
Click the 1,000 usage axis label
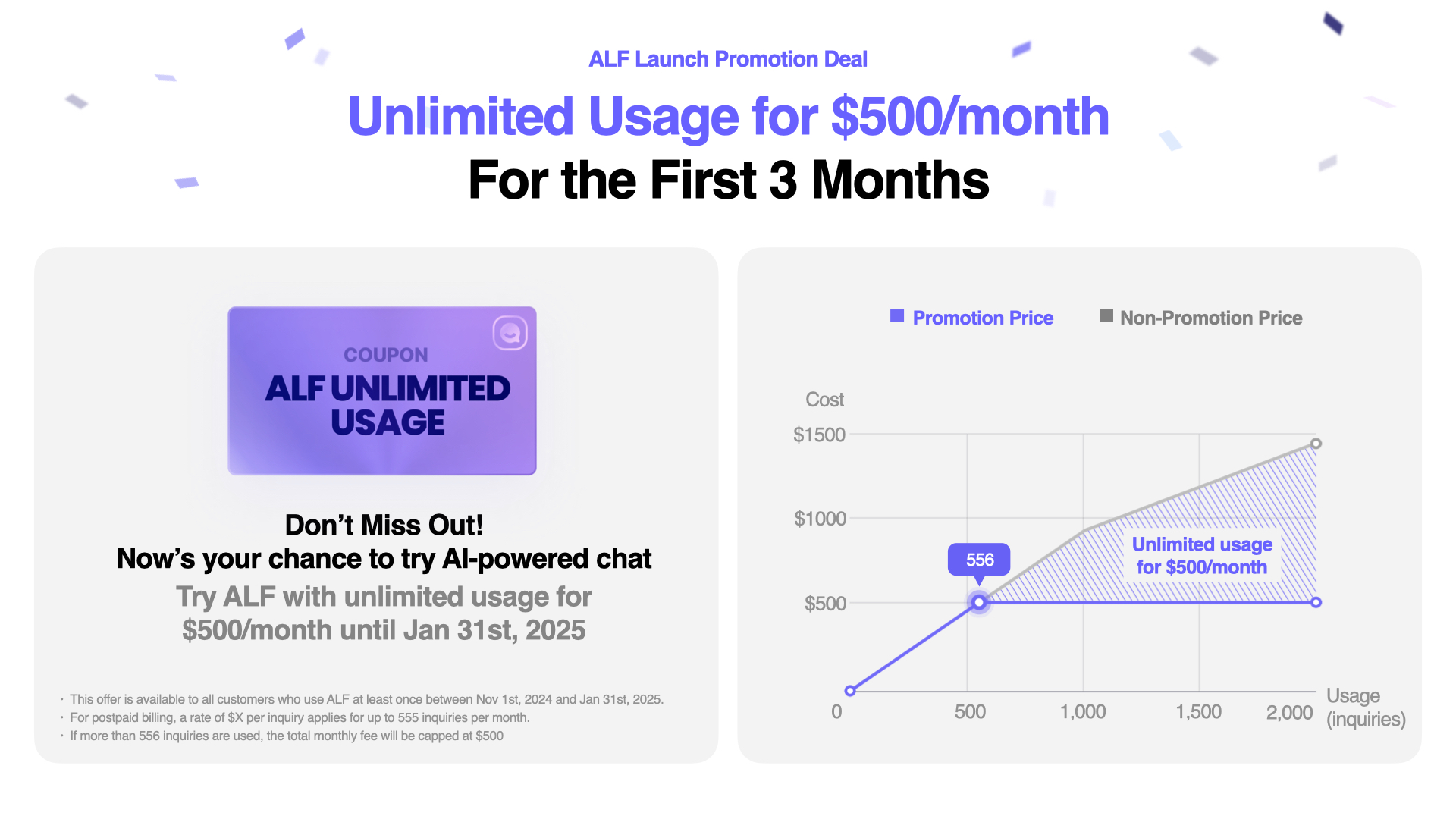[x=1083, y=711]
